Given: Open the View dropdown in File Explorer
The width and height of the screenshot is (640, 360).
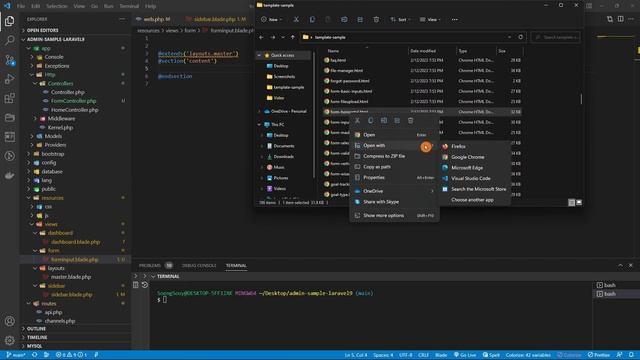Looking at the screenshot, I should pos(430,20).
